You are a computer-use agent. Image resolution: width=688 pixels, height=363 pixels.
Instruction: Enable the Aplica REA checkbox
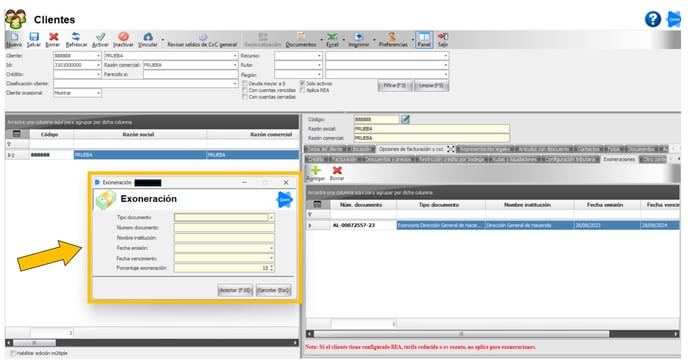[x=302, y=90]
